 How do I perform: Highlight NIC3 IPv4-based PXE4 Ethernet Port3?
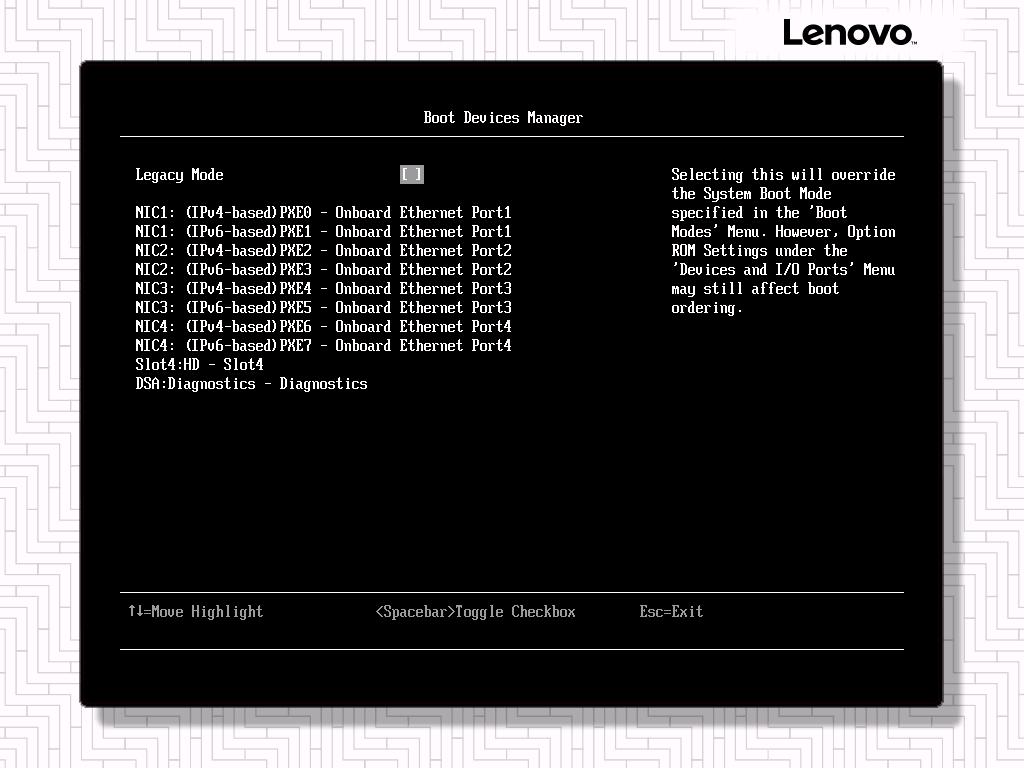coord(323,289)
